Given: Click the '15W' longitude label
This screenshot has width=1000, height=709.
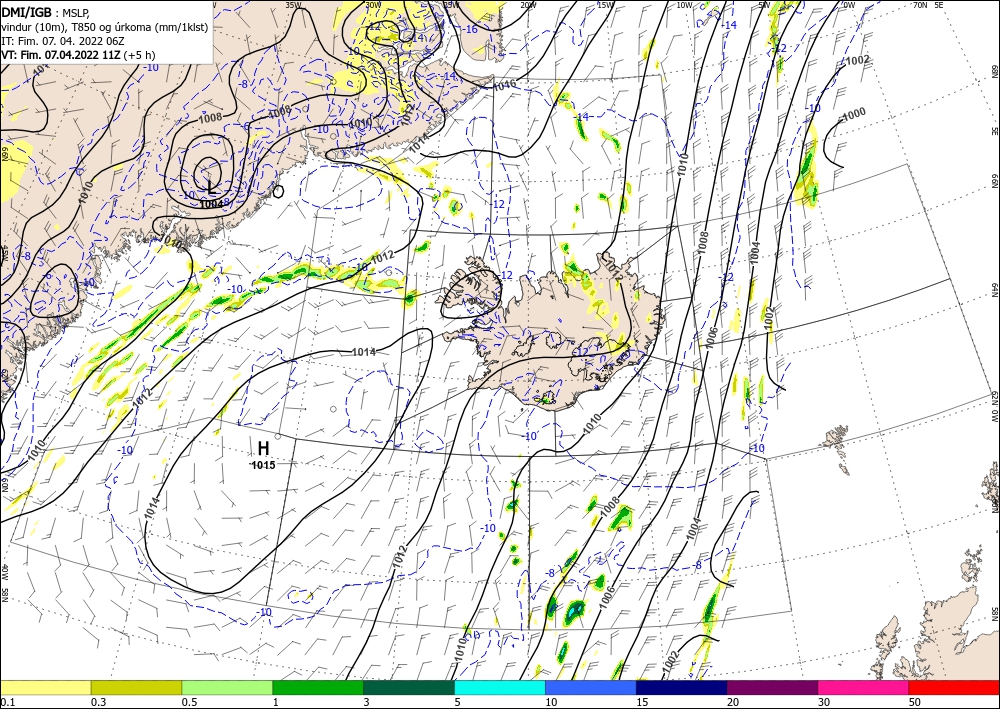Looking at the screenshot, I should 605,4.
